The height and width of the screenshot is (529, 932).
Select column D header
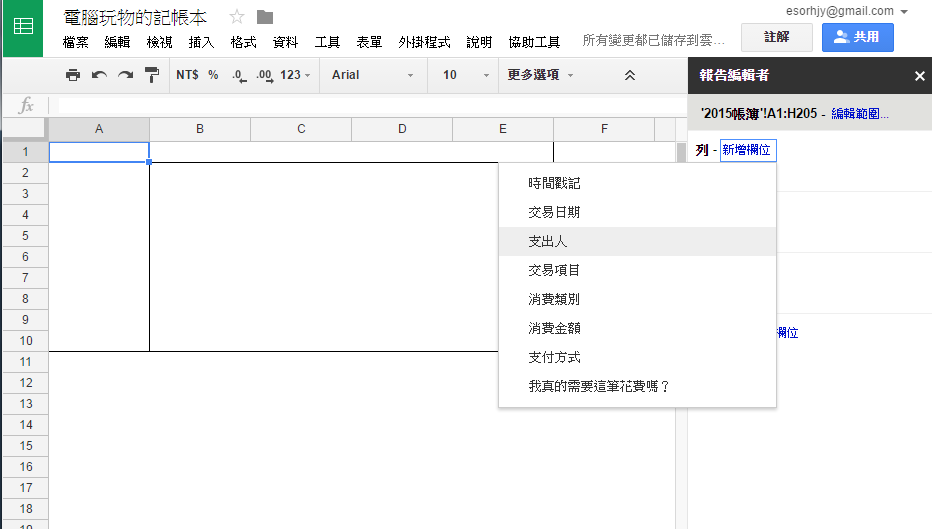click(402, 129)
